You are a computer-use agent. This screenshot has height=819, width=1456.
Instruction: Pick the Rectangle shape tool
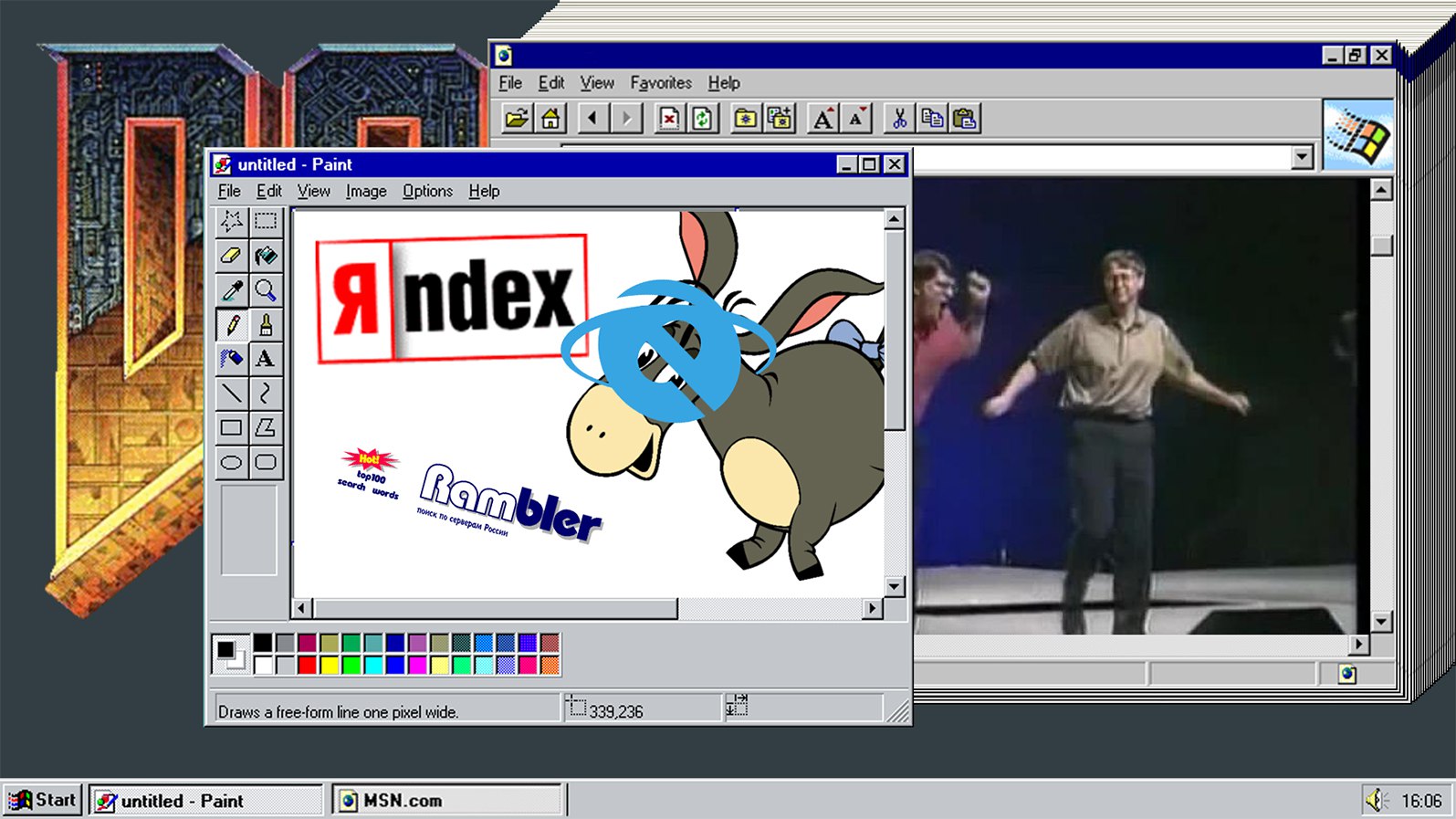coord(232,427)
